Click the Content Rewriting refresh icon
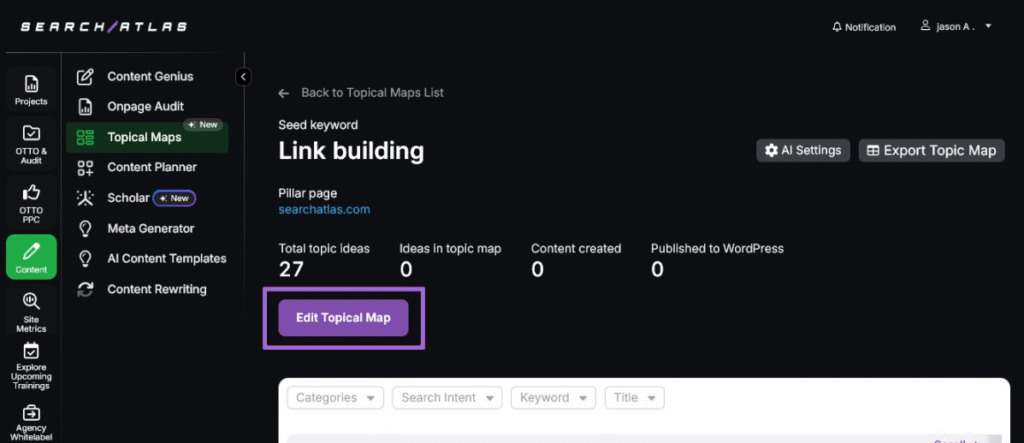This screenshot has width=1024, height=443. point(86,289)
